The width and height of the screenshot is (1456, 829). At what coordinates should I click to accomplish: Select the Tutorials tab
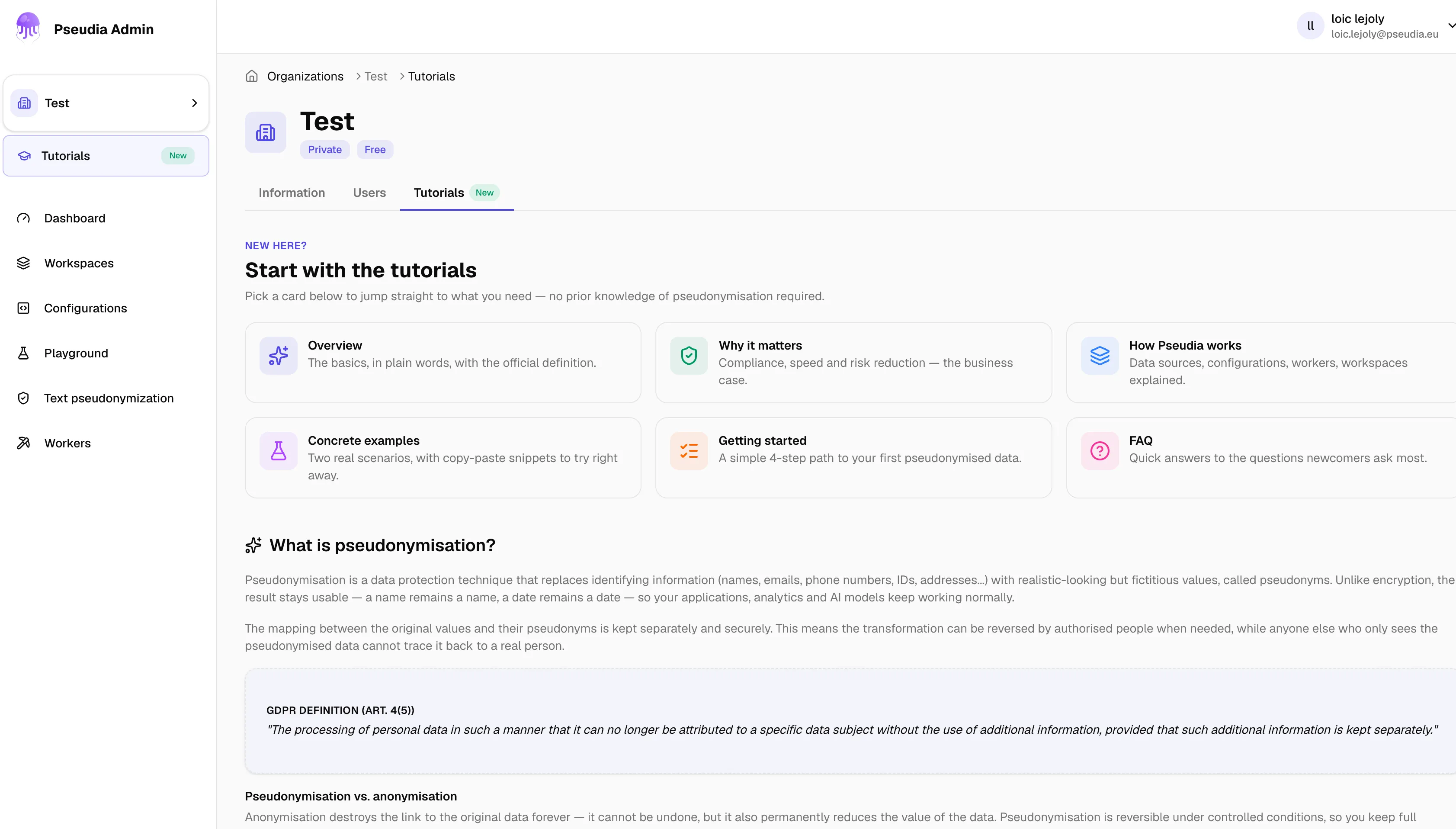tap(456, 193)
